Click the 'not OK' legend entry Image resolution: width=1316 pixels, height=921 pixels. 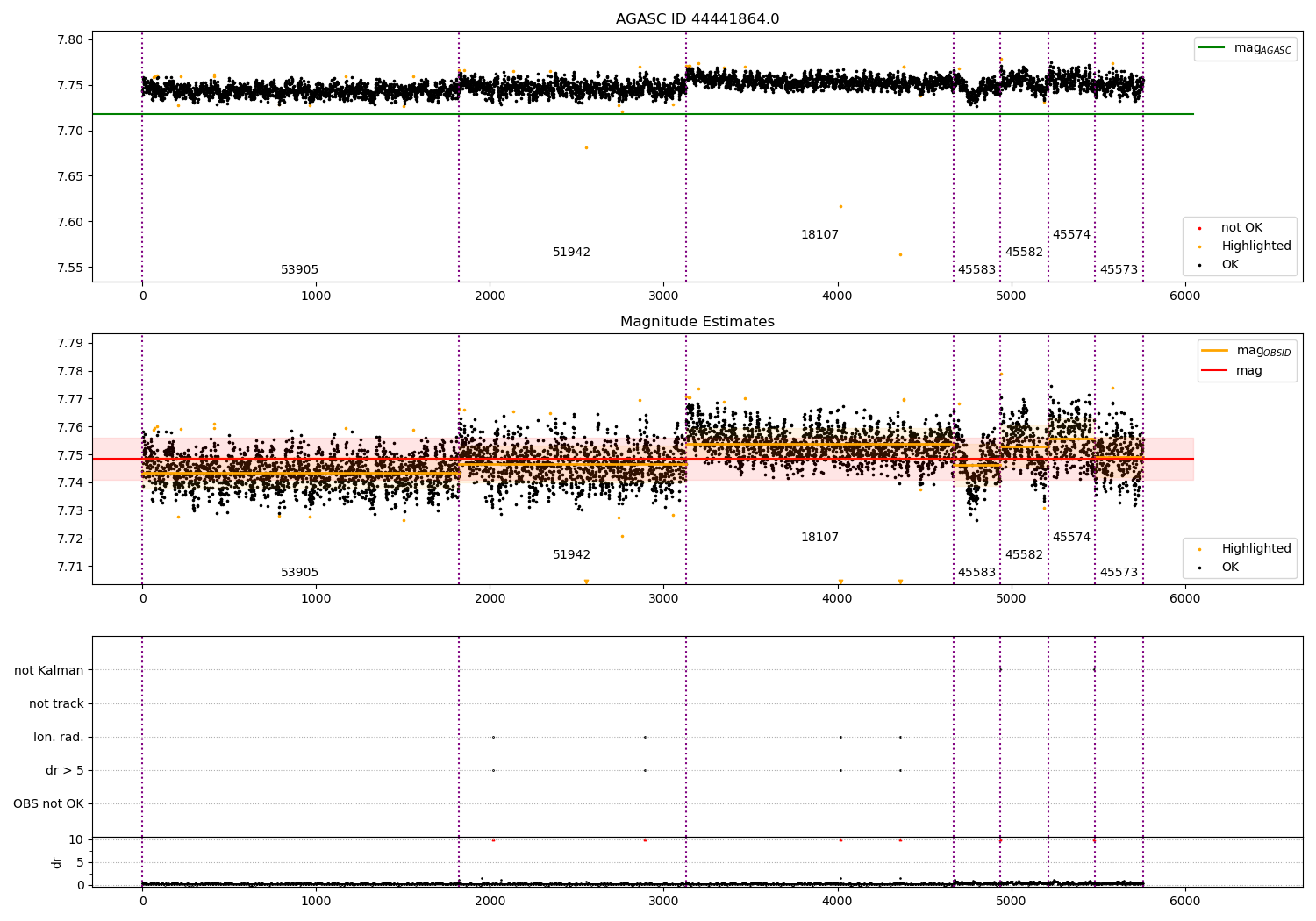tap(1241, 228)
